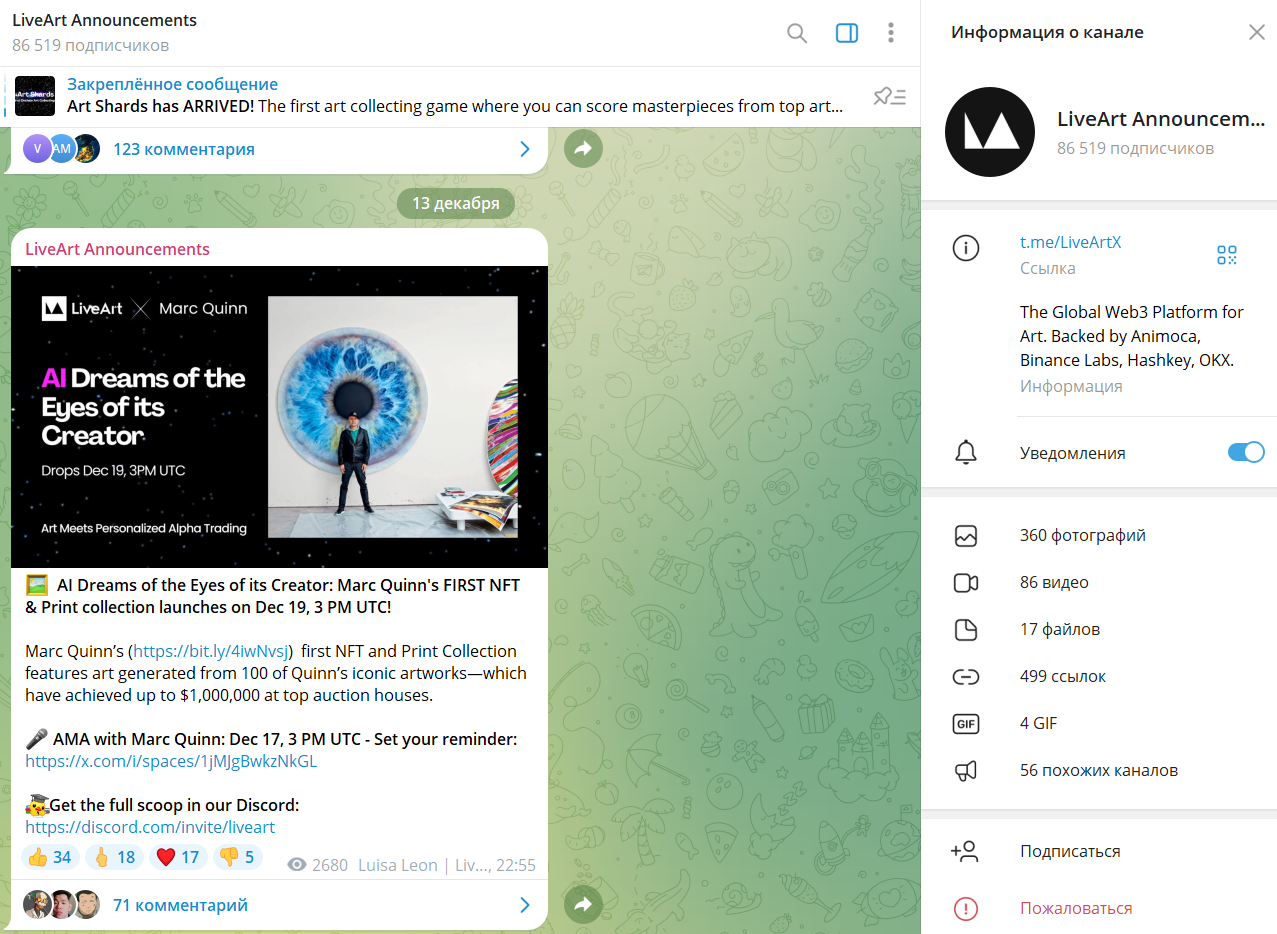Toggle the side panel icon in header
Screen dimensions: 1277x934
pos(847,33)
